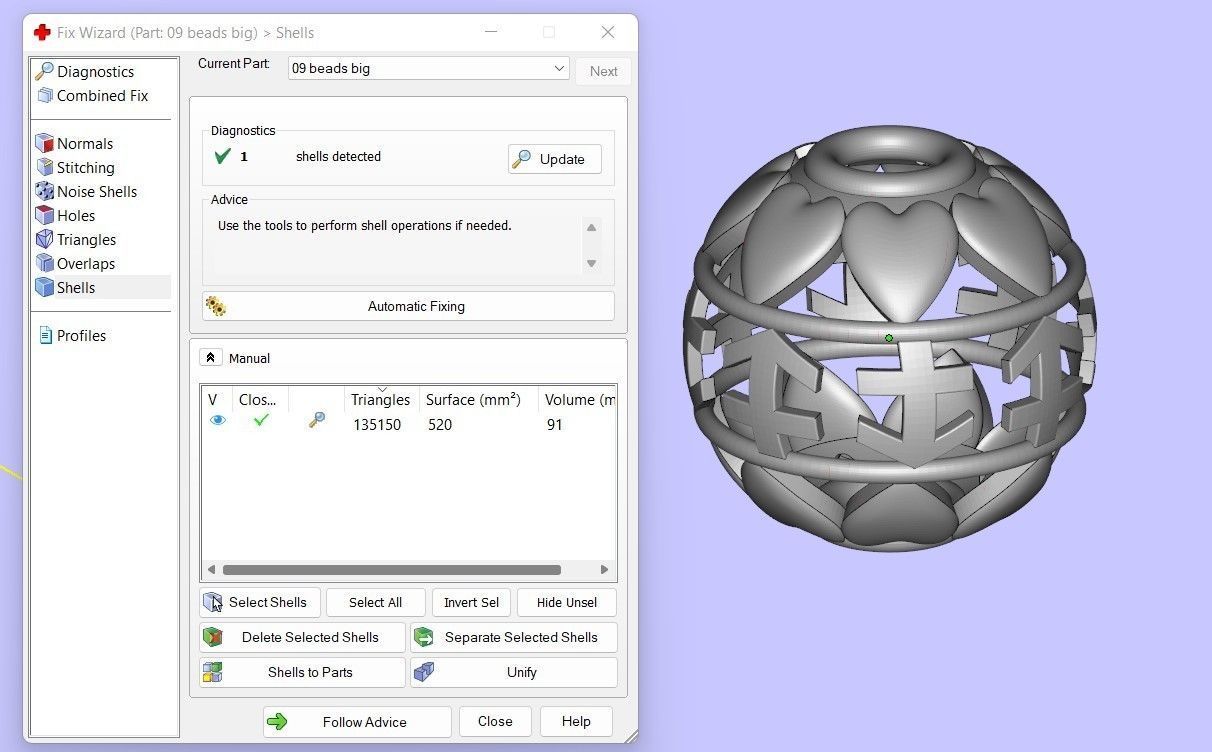
Task: Click the Profiles document icon
Action: click(45, 336)
